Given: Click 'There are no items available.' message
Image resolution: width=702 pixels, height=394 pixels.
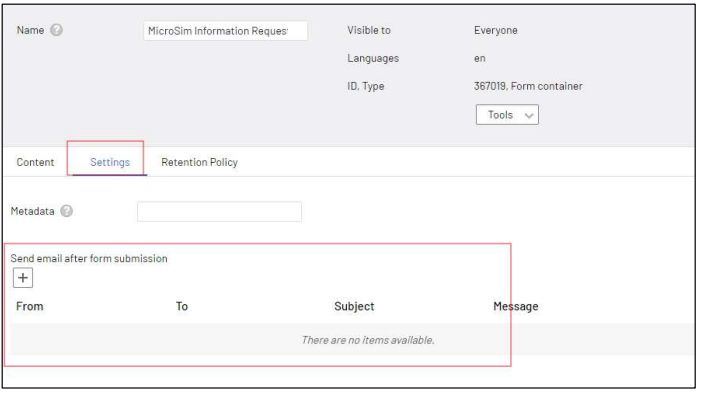Looking at the screenshot, I should (368, 340).
